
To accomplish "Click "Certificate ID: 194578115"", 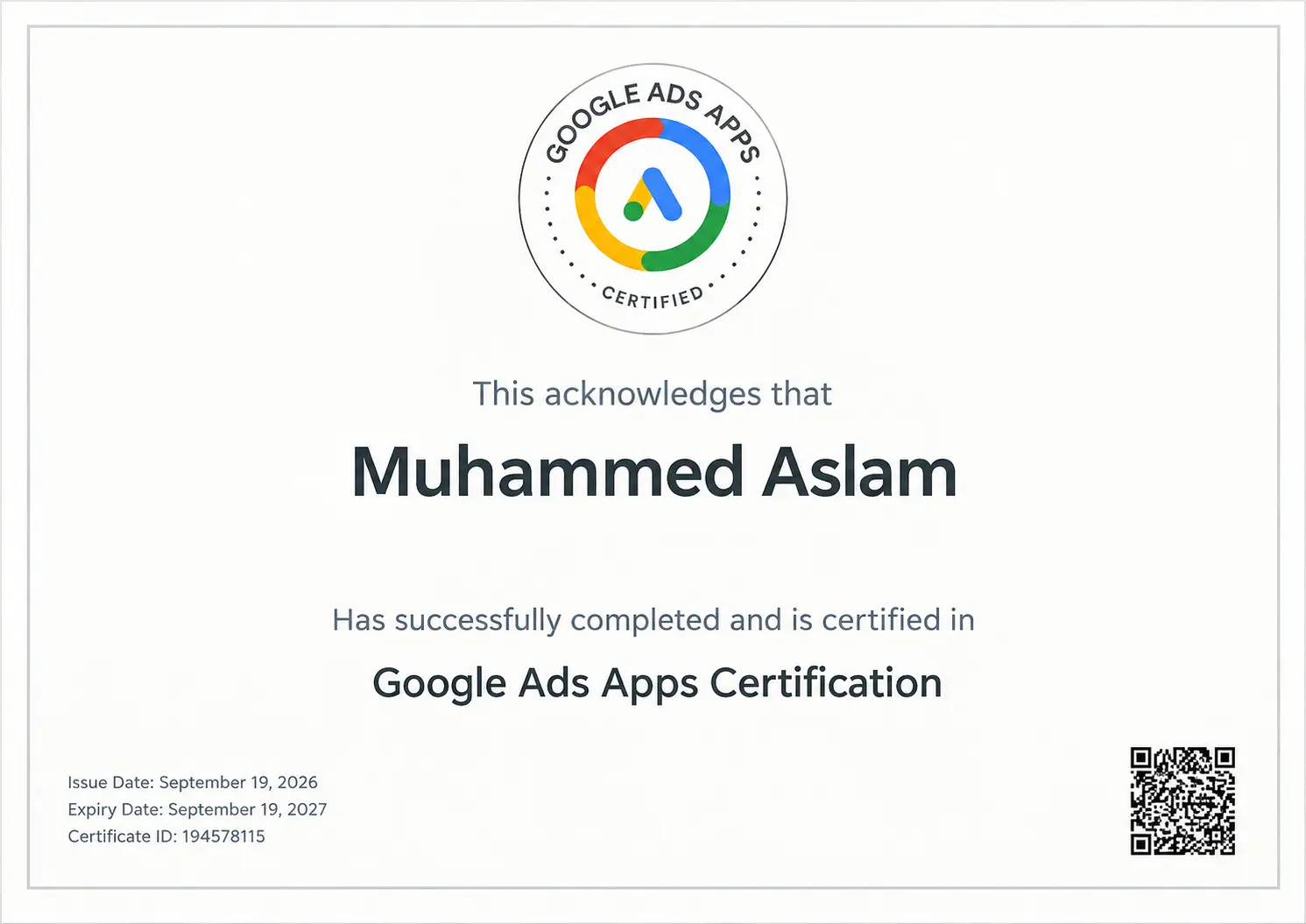I will click(166, 836).
